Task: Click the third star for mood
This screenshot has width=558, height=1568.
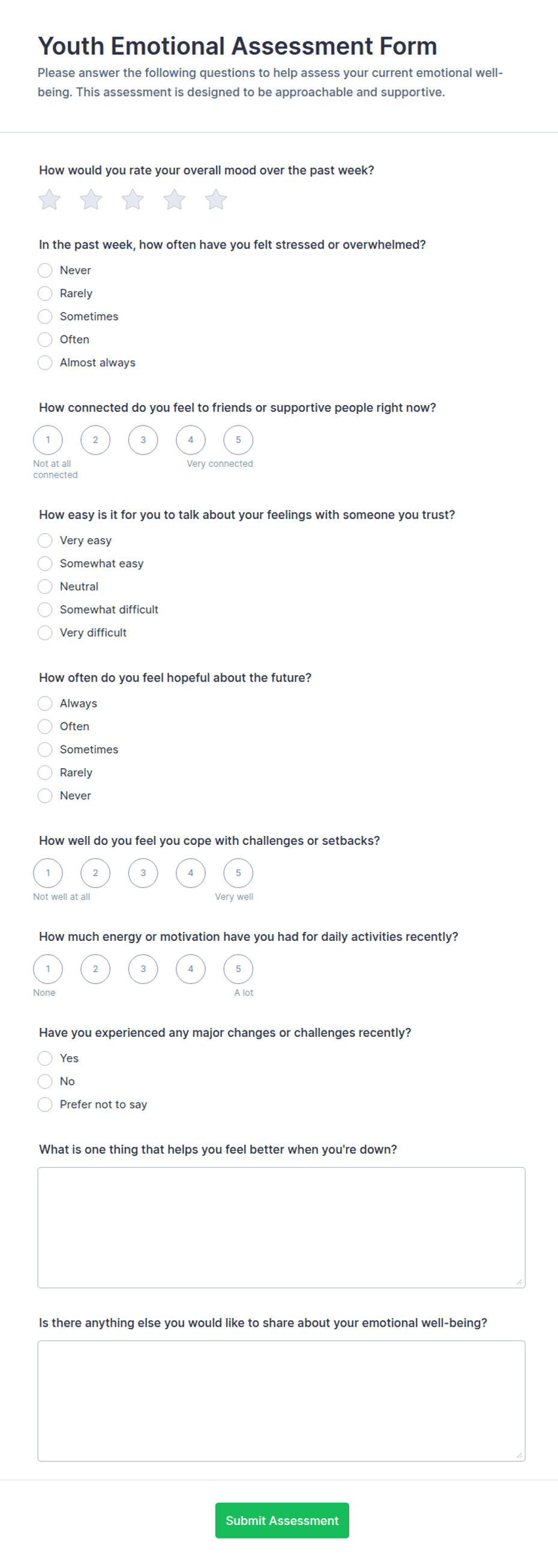Action: (133, 199)
